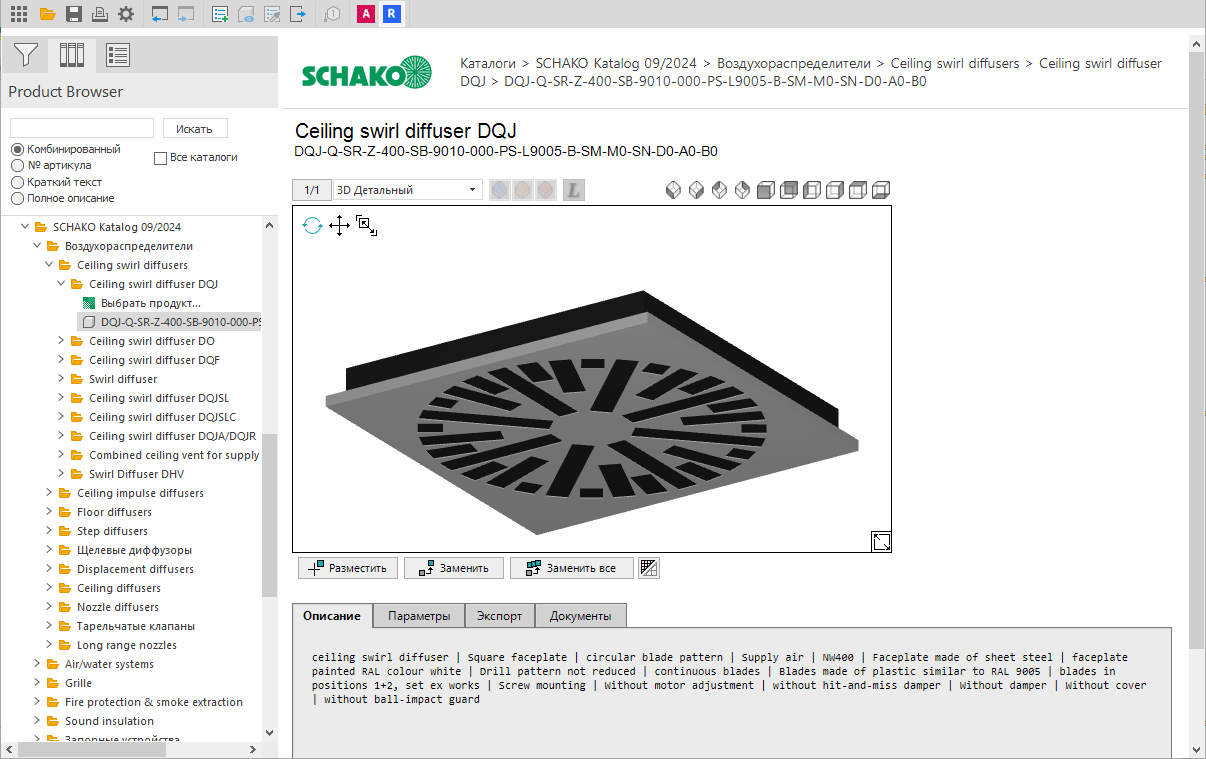
Task: Open the filter funnel panel
Action: click(x=25, y=55)
